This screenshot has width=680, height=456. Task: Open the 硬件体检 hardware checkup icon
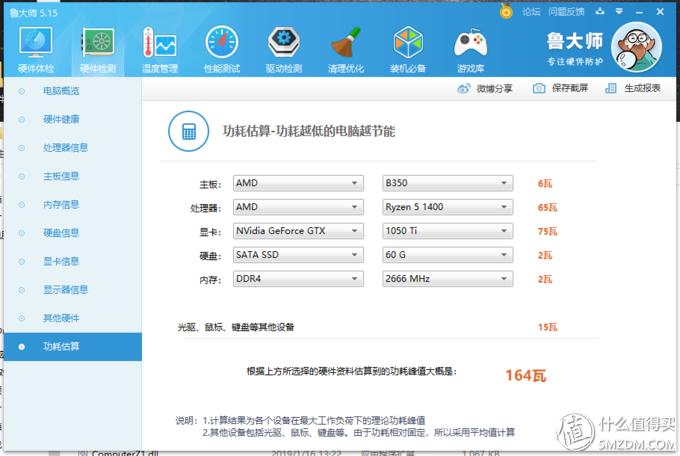click(36, 43)
